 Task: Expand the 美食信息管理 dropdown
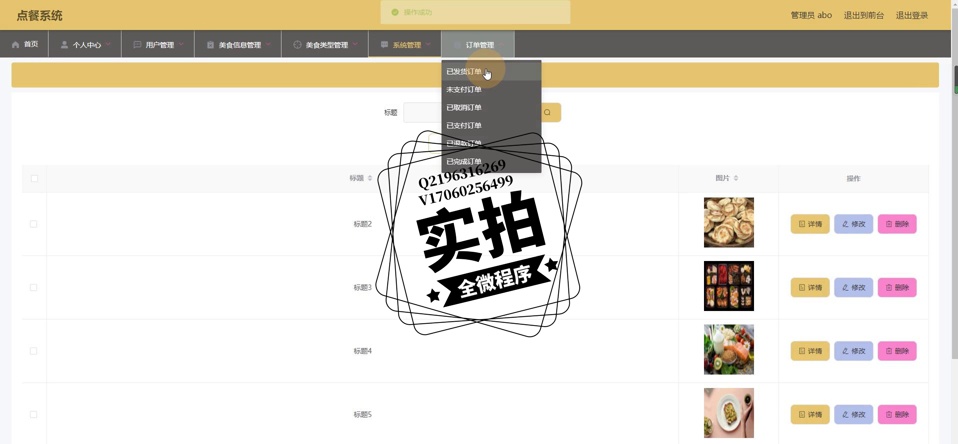point(238,45)
